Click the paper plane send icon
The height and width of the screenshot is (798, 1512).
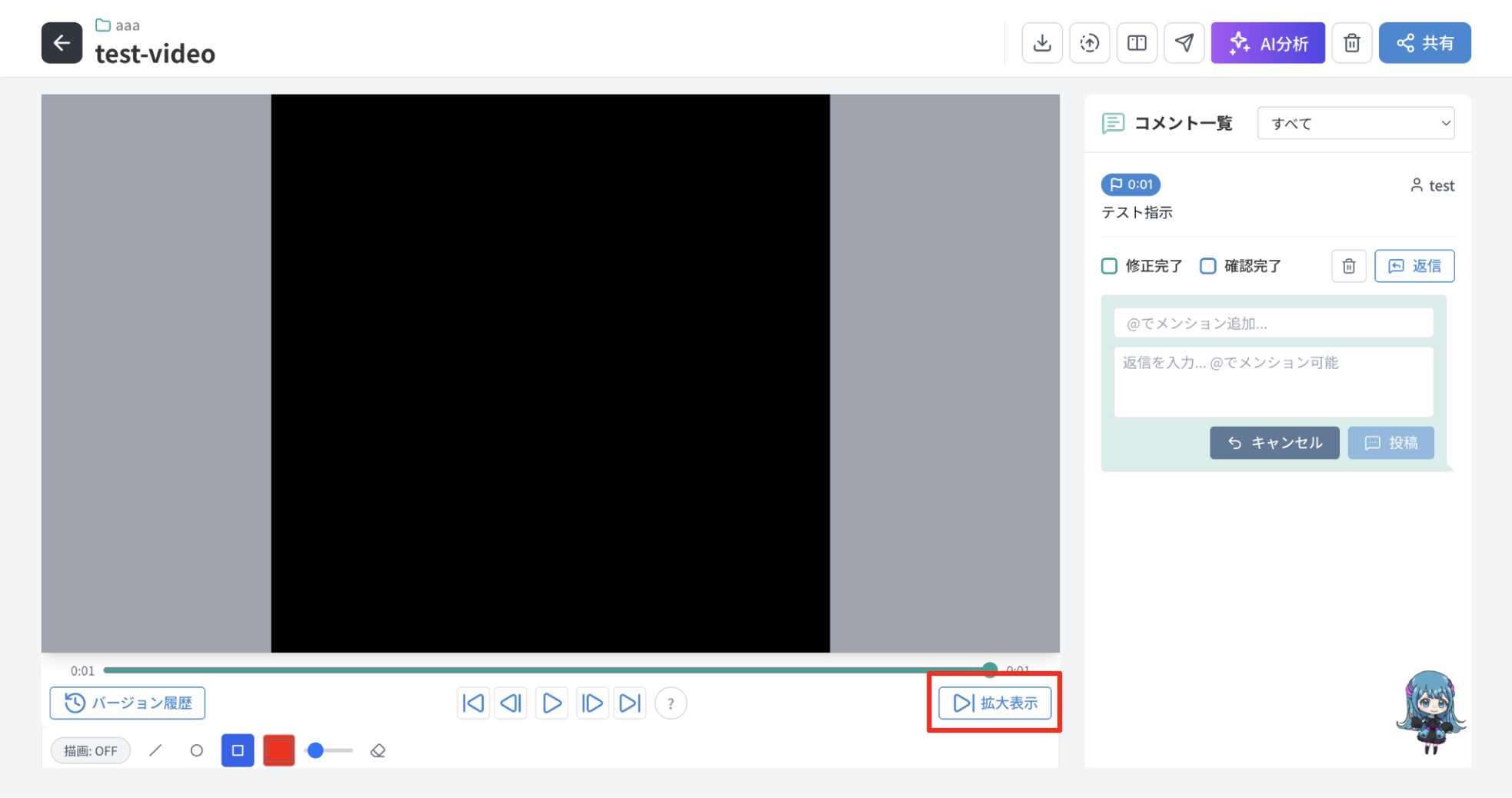click(x=1184, y=43)
